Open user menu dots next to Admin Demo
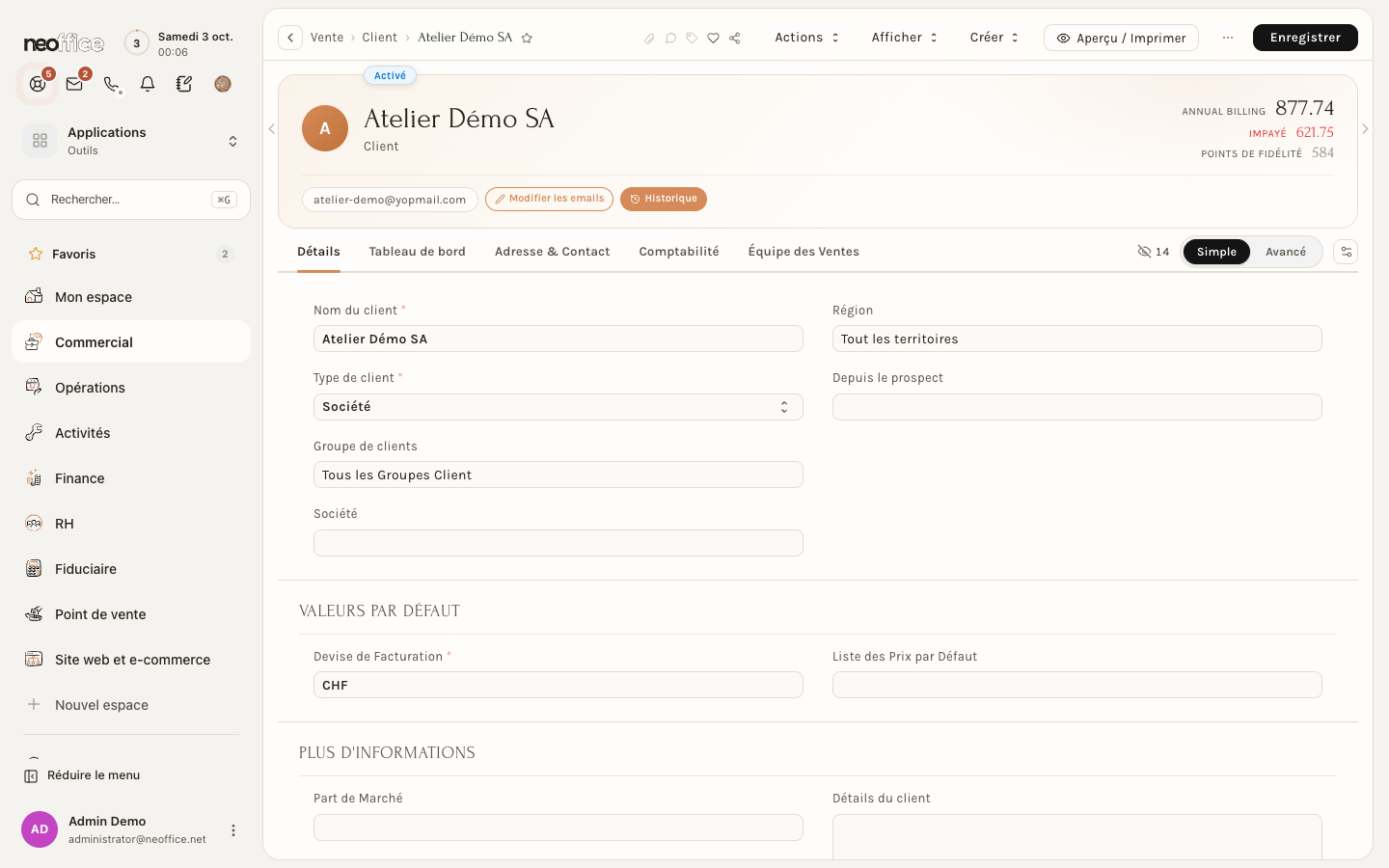 [x=233, y=830]
